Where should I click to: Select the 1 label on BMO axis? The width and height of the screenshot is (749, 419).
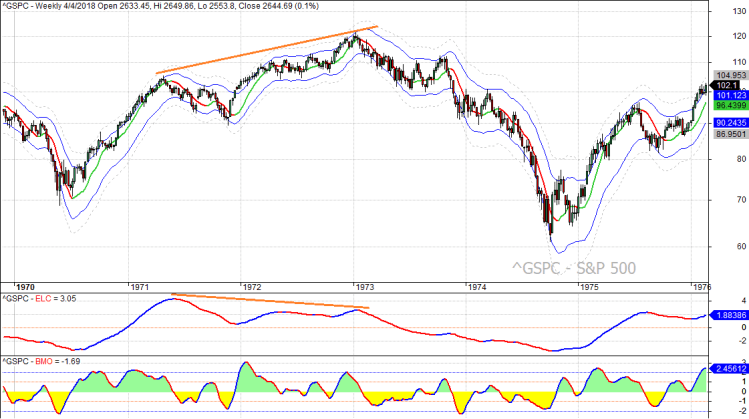744,381
